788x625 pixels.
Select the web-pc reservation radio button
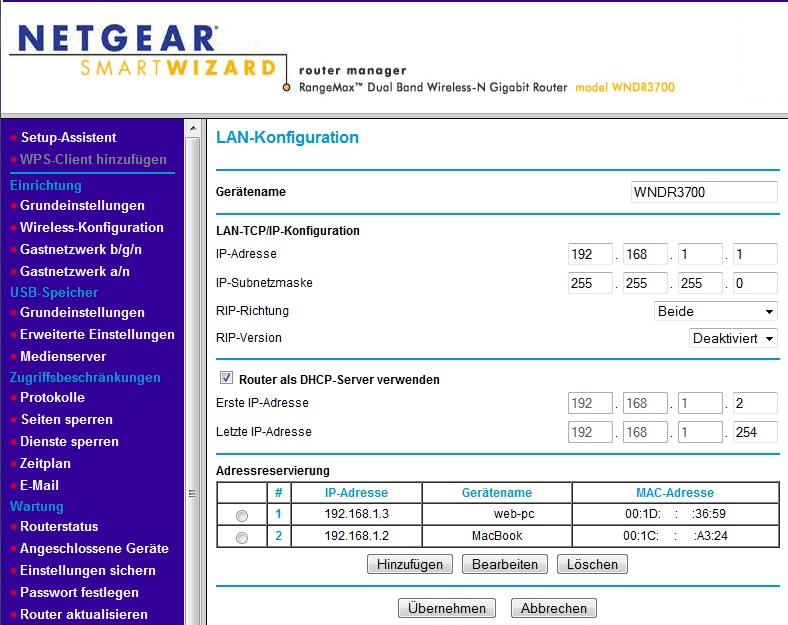tap(242, 515)
